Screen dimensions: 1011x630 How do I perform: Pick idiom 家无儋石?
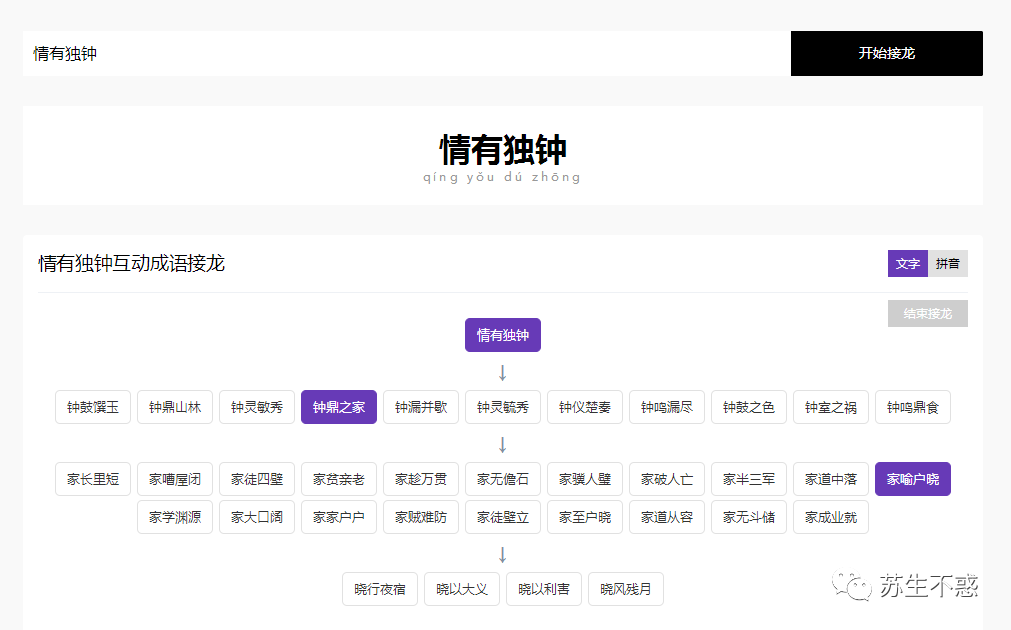pos(503,479)
